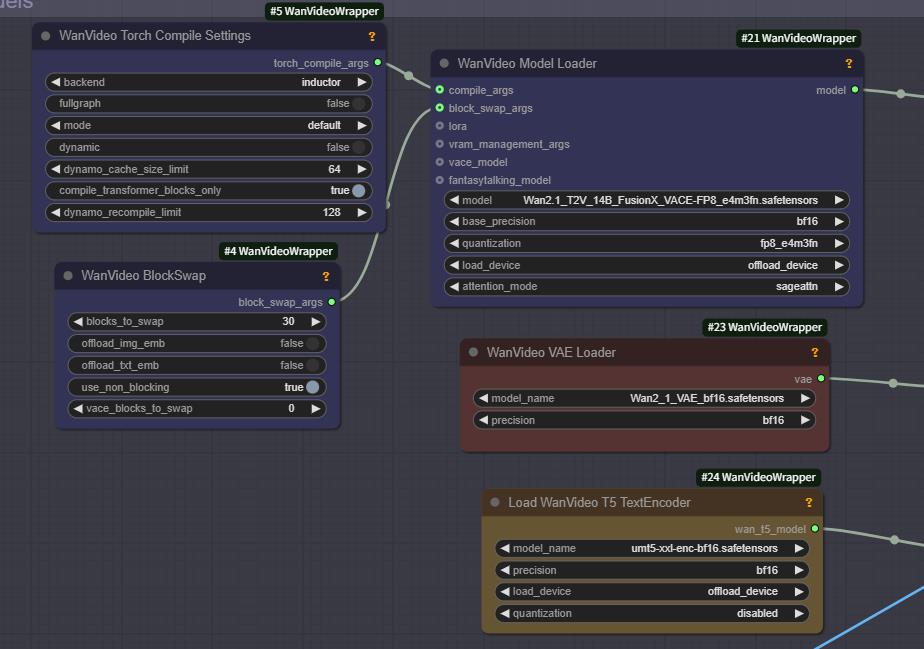
Task: Click the fantasytalking_model input connector
Action: point(440,180)
